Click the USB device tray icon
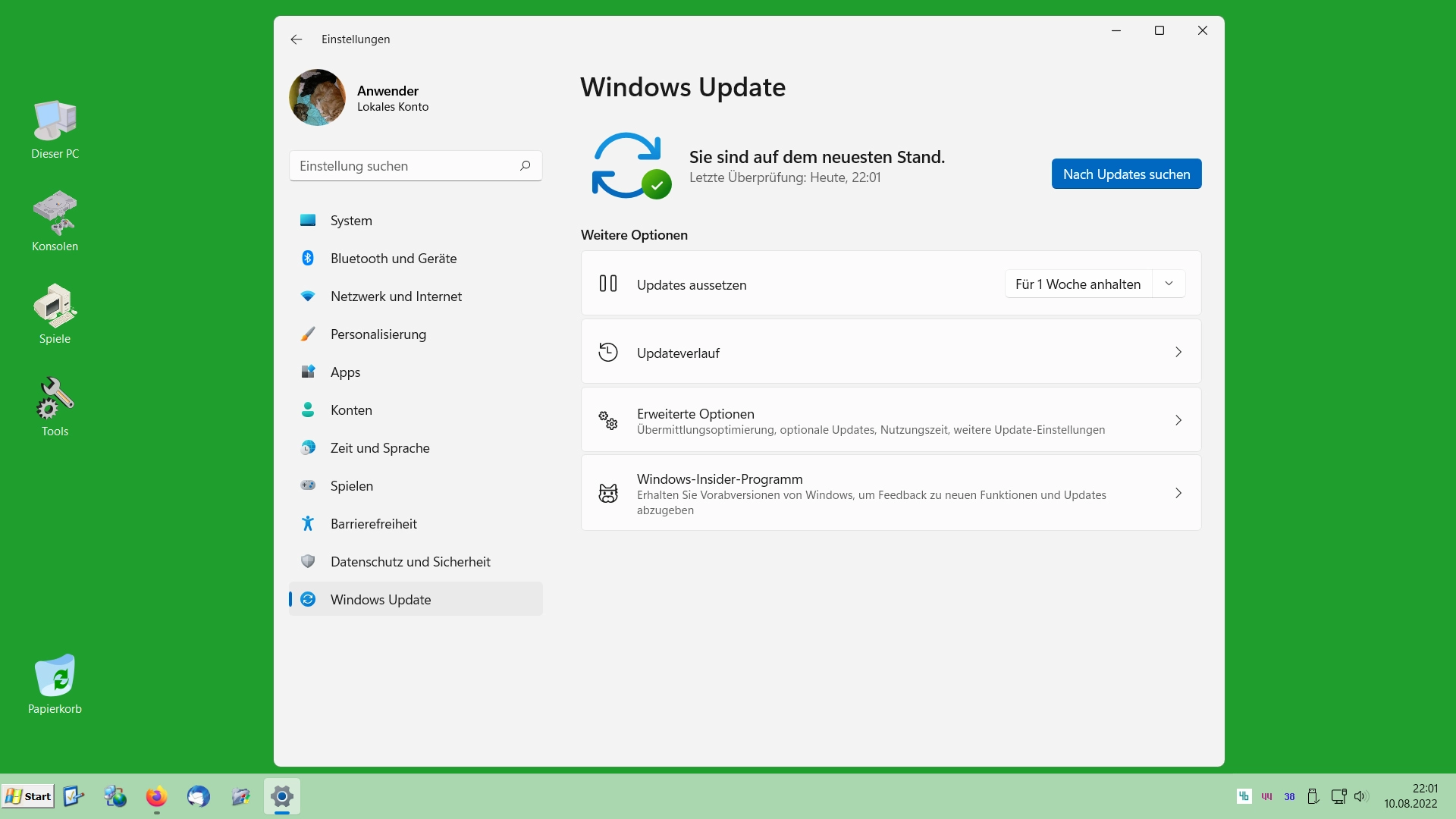 1313,796
